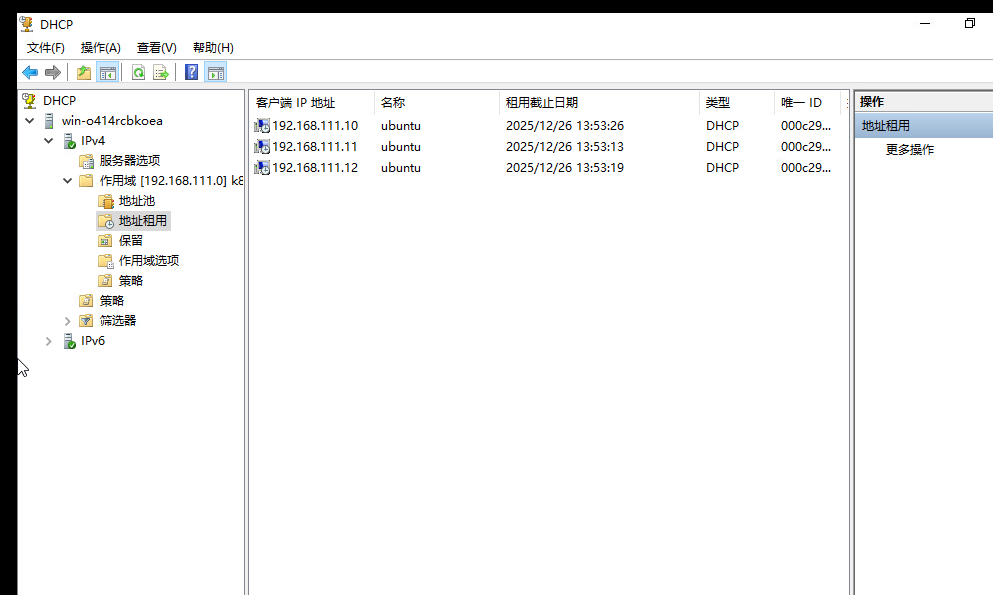The height and width of the screenshot is (595, 993).
Task: Expand the IPv6 tree node
Action: point(48,341)
